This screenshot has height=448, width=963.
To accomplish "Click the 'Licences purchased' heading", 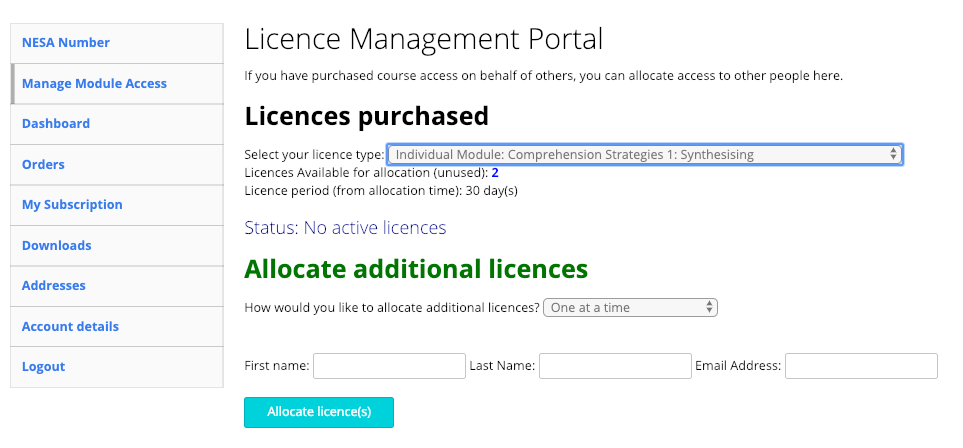I will coord(366,116).
